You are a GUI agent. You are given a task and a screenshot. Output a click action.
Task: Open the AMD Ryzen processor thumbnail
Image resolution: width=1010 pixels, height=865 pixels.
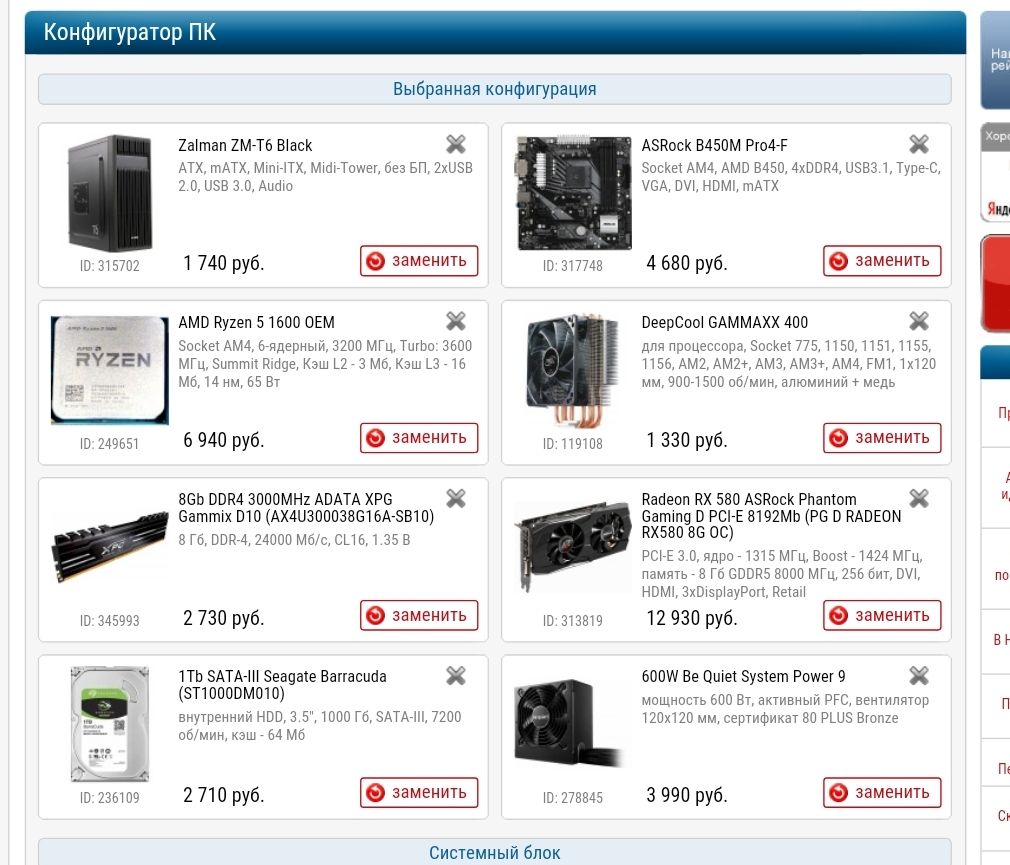(110, 370)
